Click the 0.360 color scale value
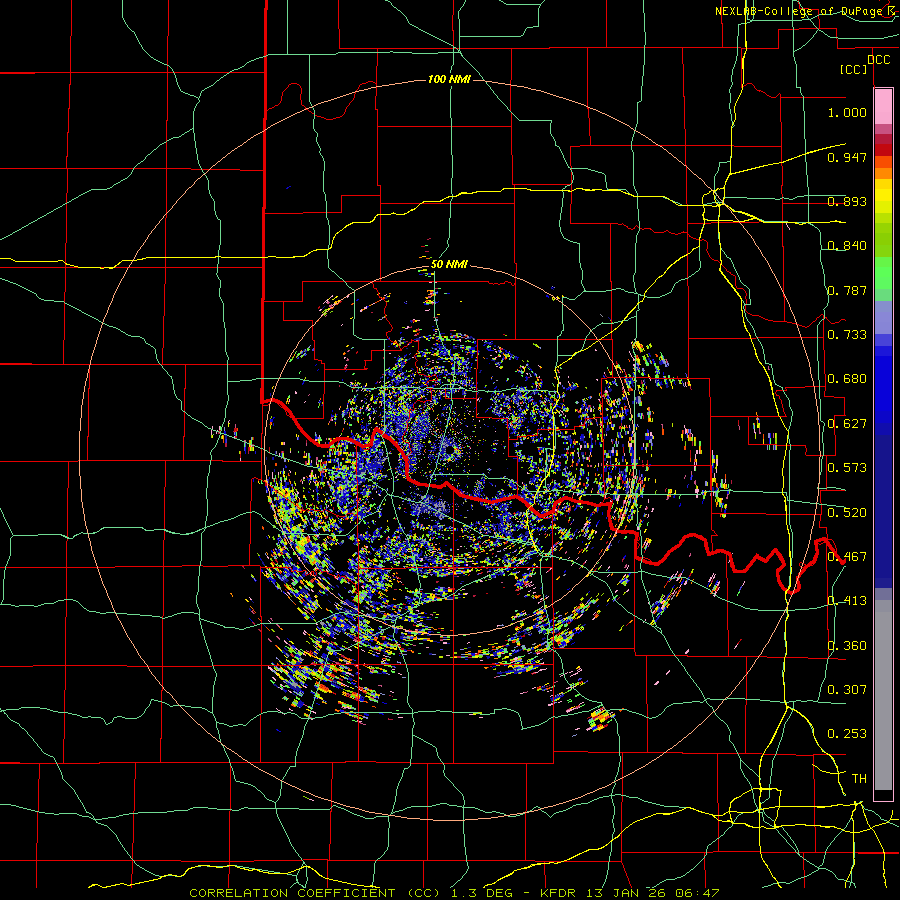The image size is (900, 900). coord(847,646)
